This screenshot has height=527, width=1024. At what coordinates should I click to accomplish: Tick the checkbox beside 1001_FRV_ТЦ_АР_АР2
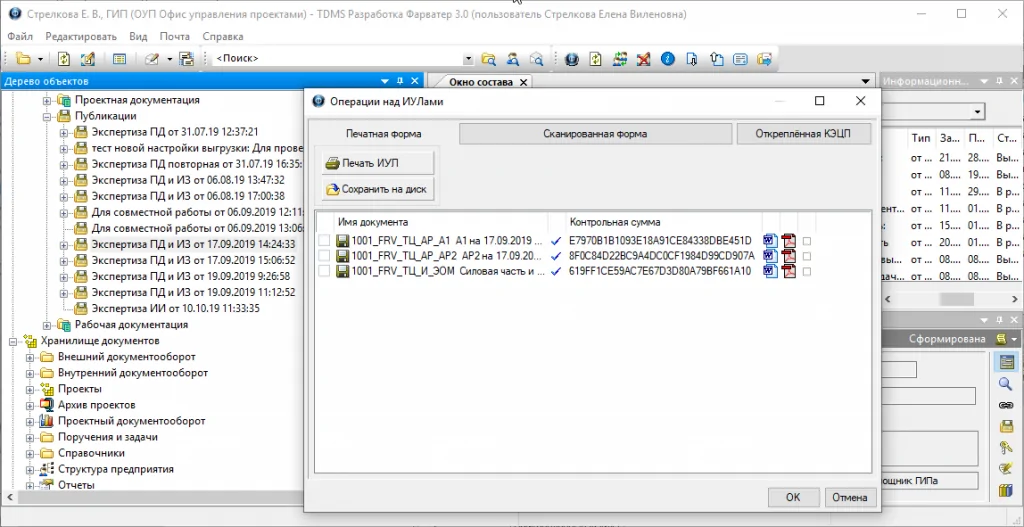[324, 256]
